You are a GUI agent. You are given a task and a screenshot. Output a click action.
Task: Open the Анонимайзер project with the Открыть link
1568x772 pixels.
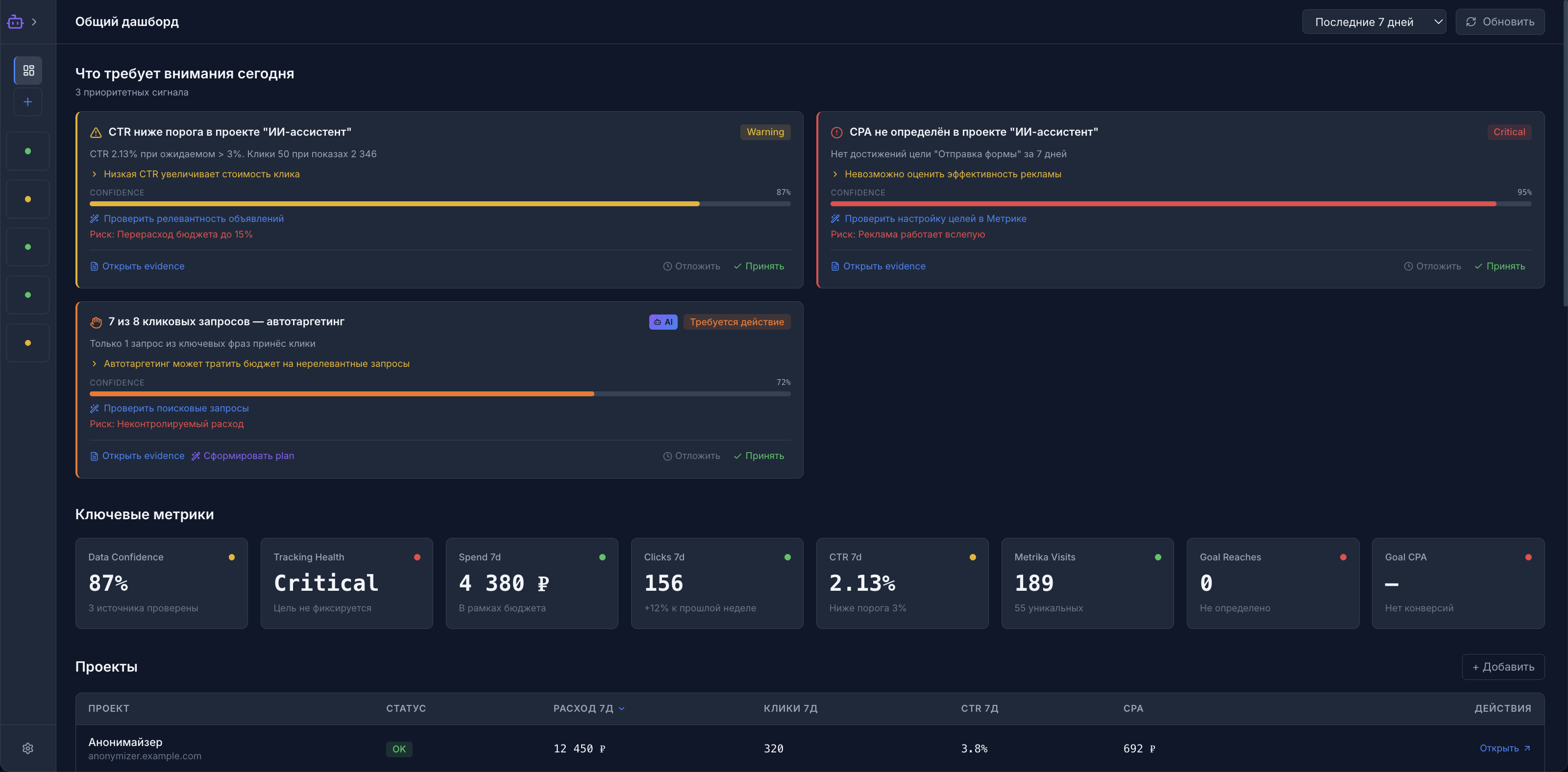click(1505, 748)
